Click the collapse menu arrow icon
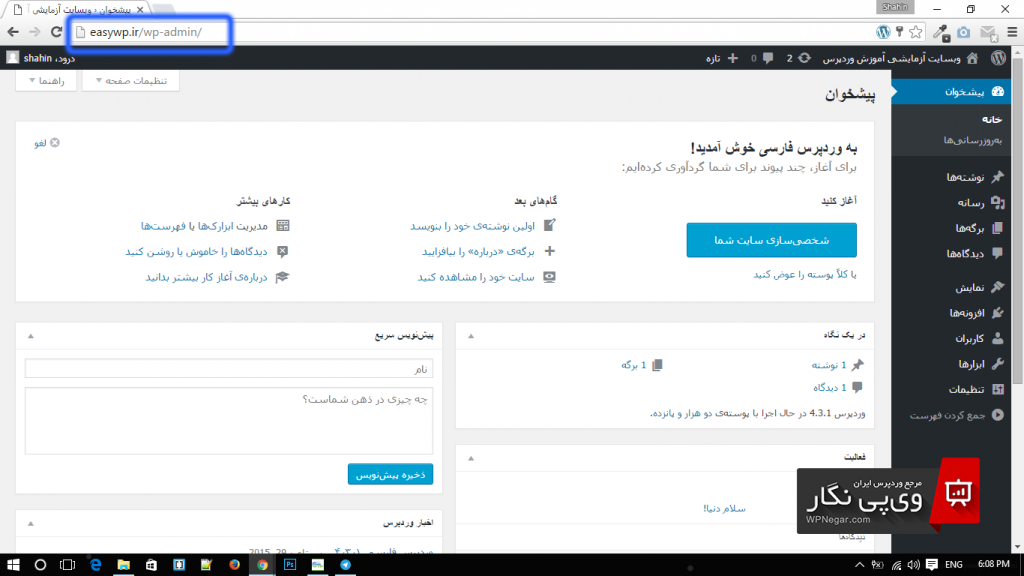The width and height of the screenshot is (1024, 576). (x=997, y=415)
